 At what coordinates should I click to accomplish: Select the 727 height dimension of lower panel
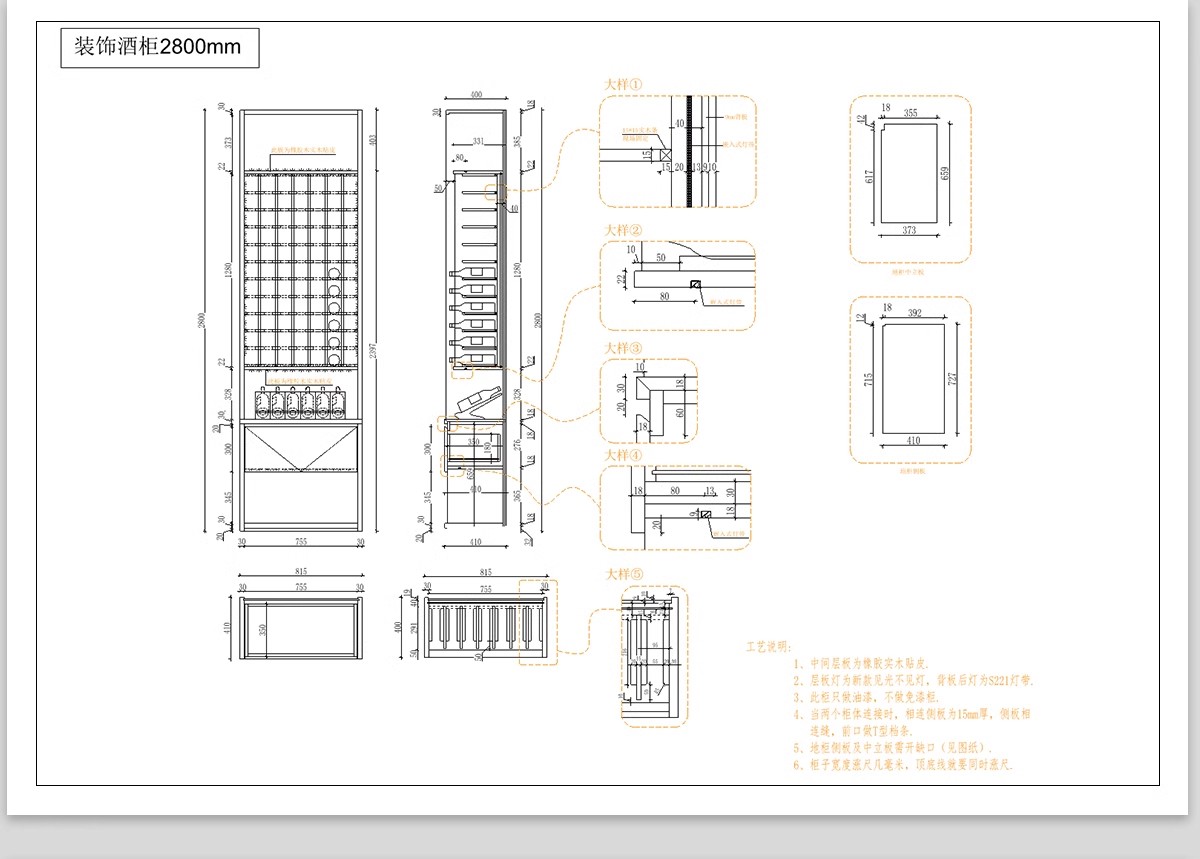point(954,379)
